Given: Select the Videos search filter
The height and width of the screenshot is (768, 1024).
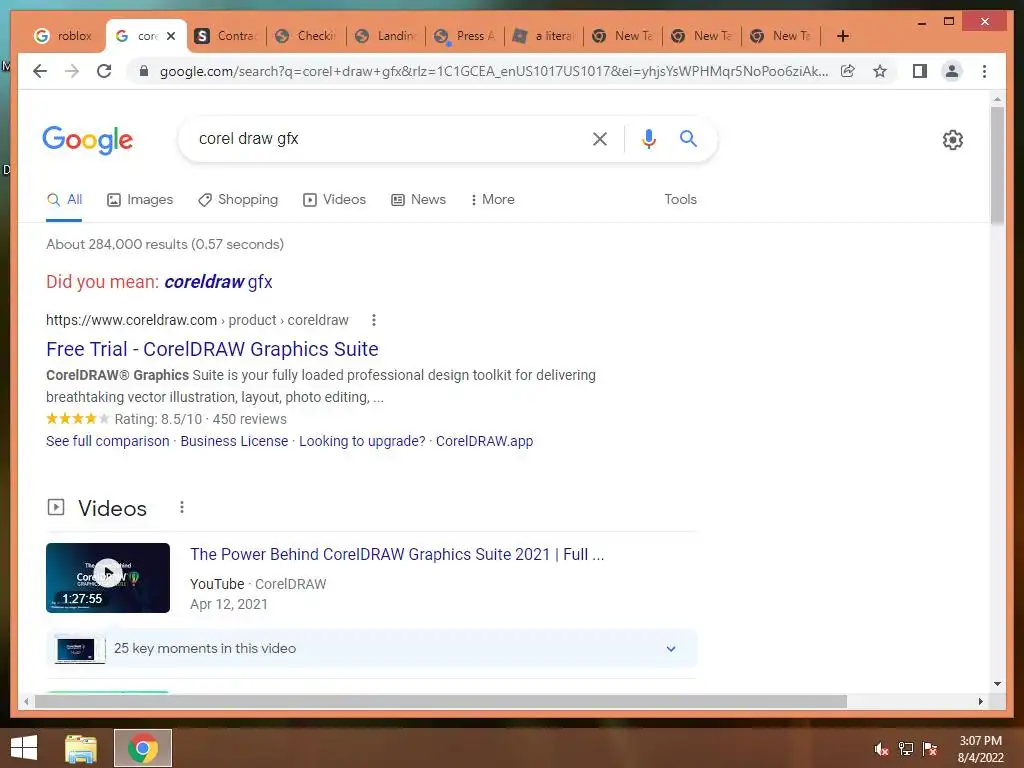Looking at the screenshot, I should pos(334,200).
